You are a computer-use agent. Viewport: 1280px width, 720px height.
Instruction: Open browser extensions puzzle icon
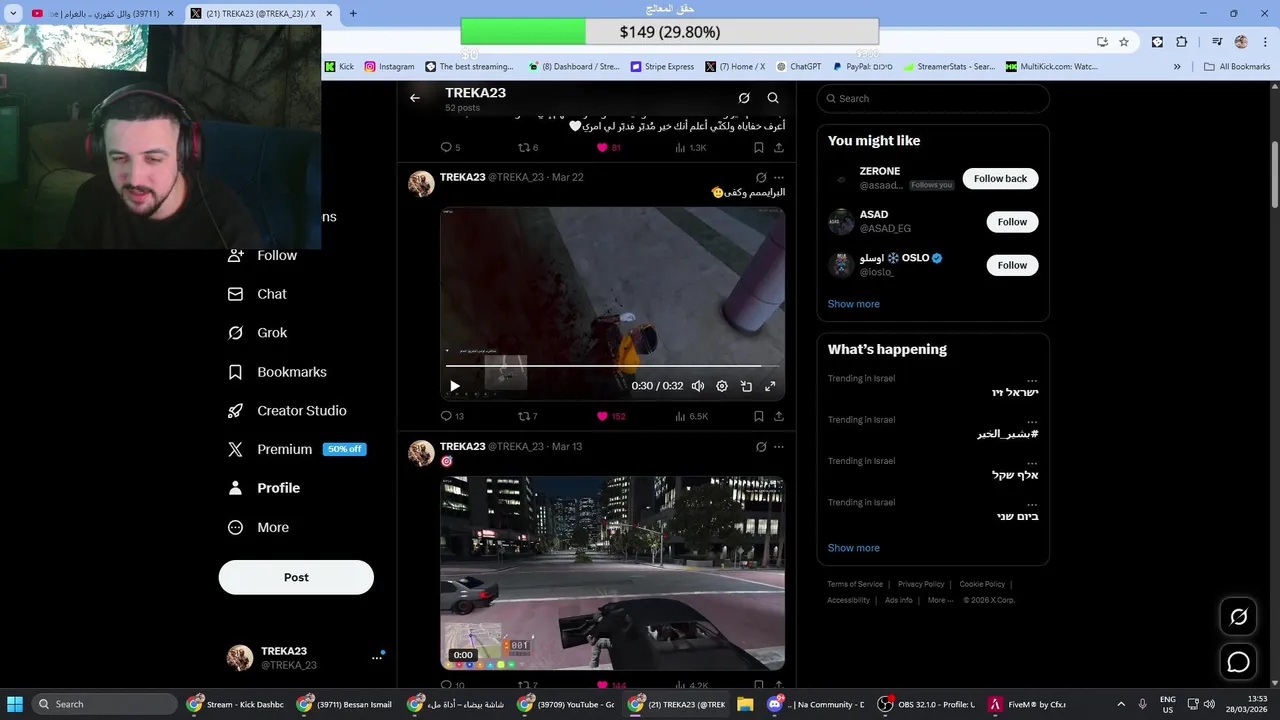(x=1181, y=42)
